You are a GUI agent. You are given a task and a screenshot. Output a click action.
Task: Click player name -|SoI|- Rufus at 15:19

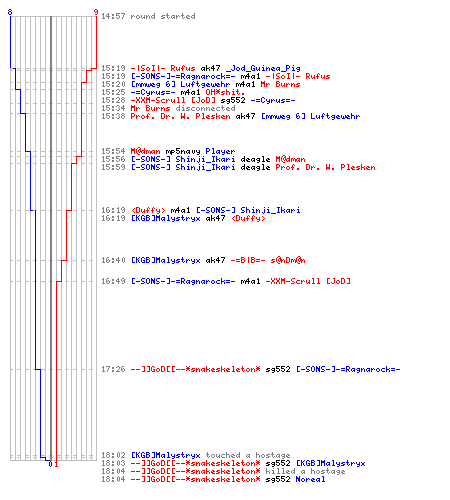click(x=163, y=68)
